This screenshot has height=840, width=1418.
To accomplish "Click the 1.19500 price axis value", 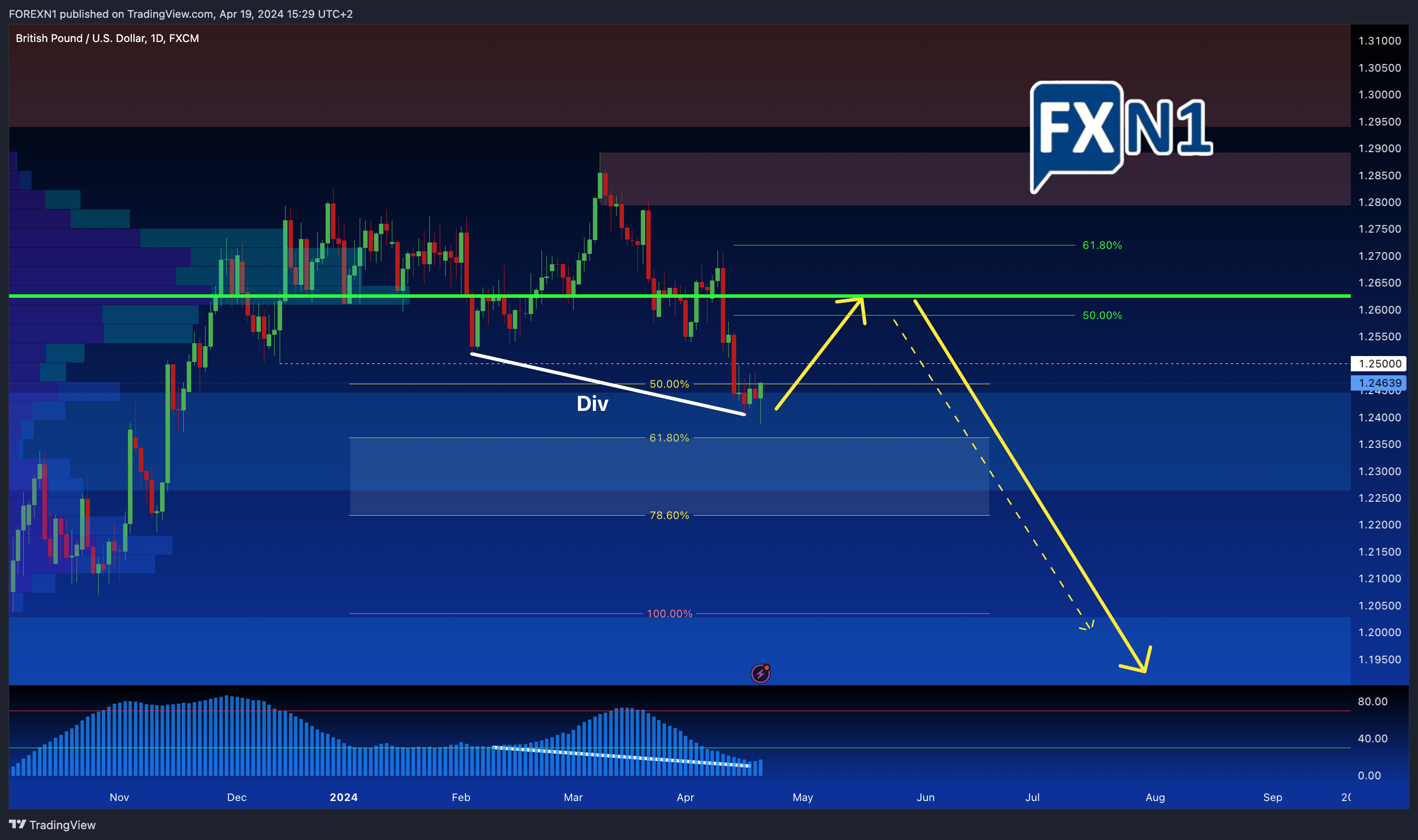I will click(x=1379, y=659).
